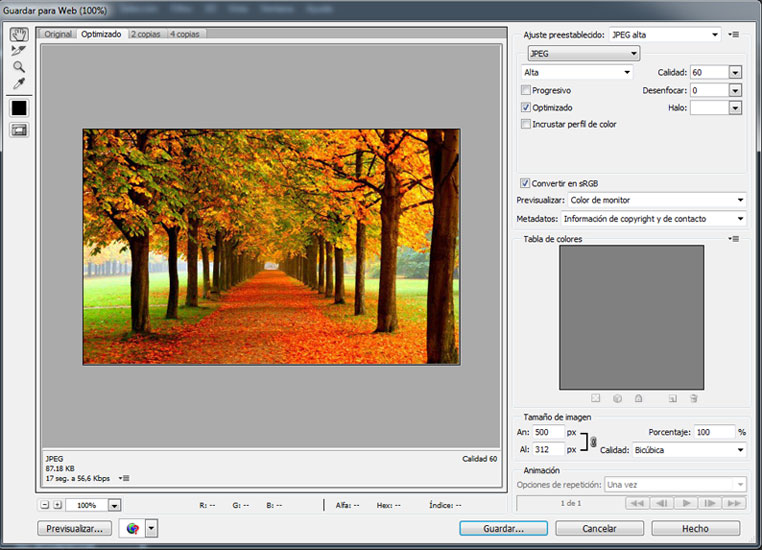The image size is (762, 550).
Task: Open the Ajuste preestablecido dropdown
Action: click(x=665, y=34)
